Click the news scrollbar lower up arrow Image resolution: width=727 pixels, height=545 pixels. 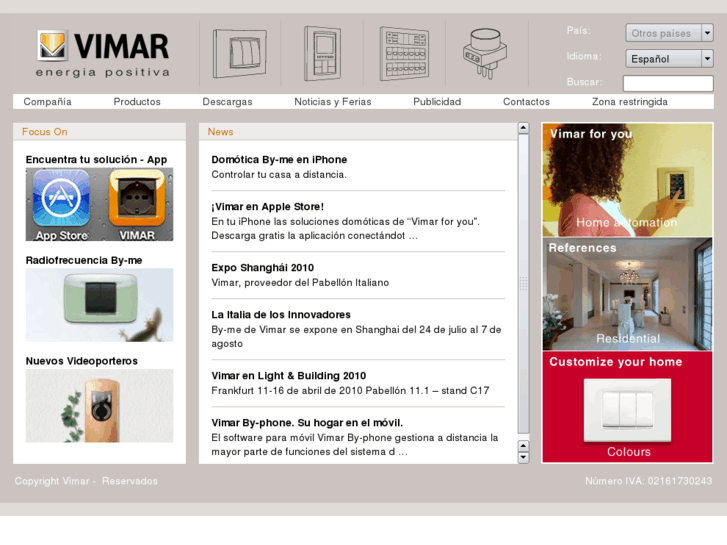(523, 446)
